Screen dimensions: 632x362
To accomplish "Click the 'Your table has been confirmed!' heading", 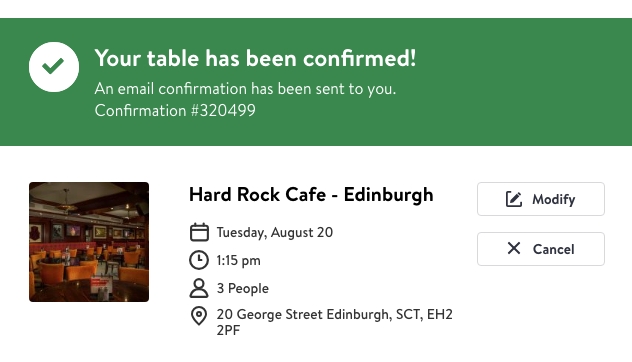I will tap(255, 58).
